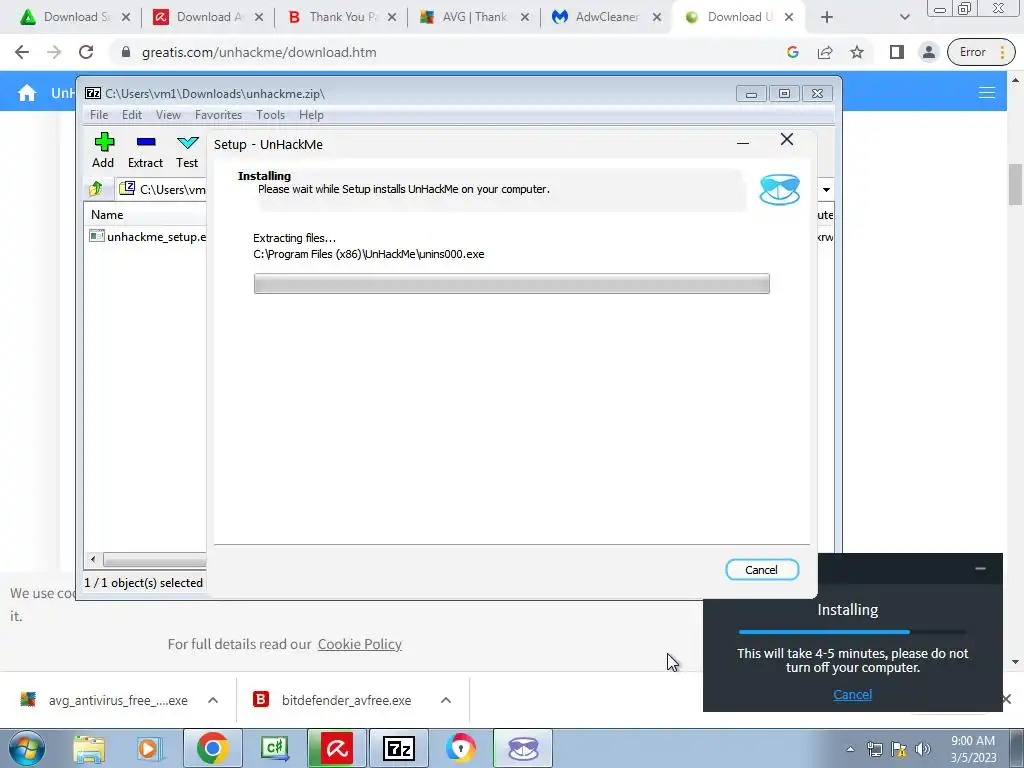Click the UnHackMe setup progress bar

tap(511, 283)
